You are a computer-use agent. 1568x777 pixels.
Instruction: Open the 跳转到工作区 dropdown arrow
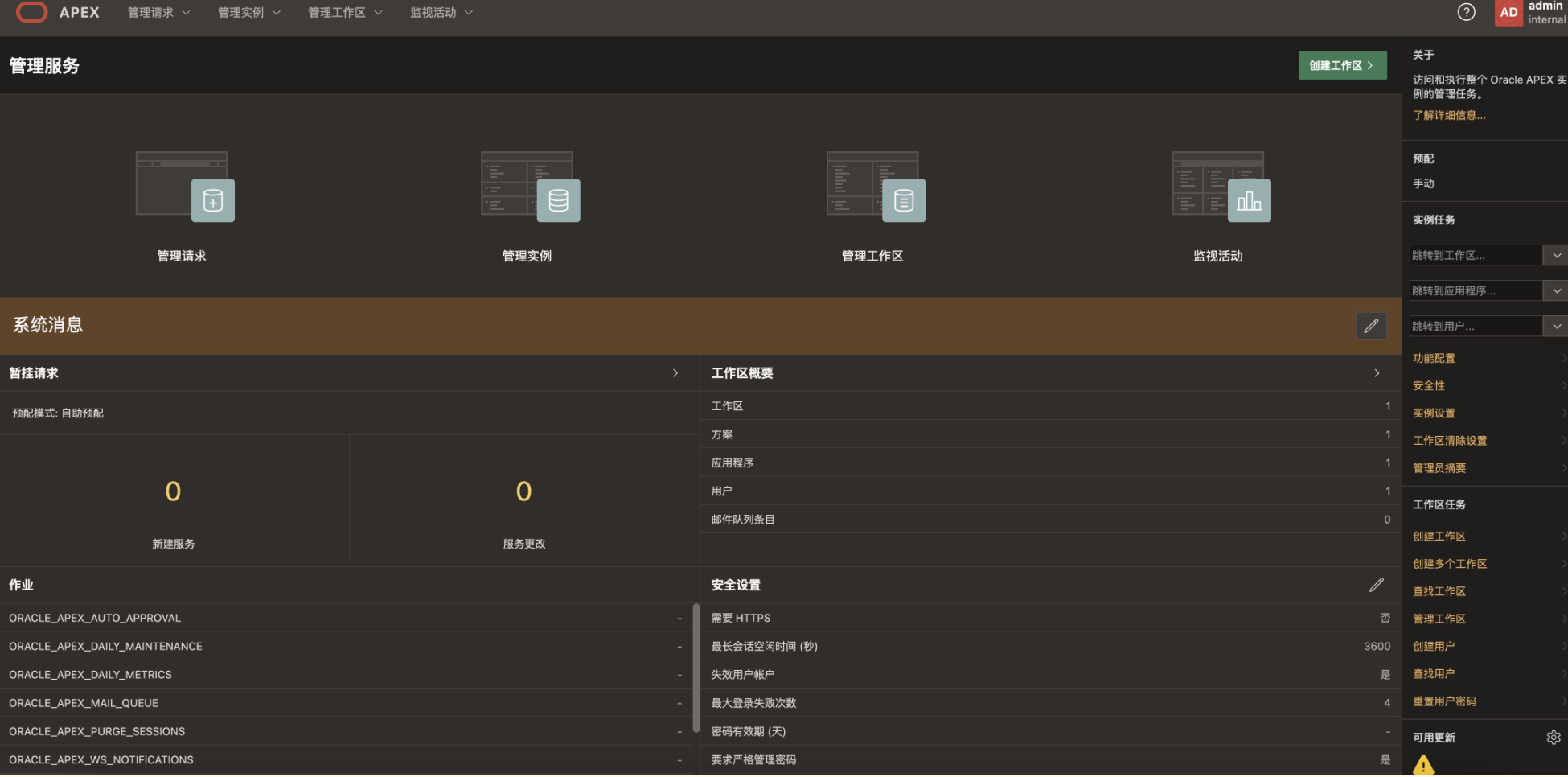1557,255
